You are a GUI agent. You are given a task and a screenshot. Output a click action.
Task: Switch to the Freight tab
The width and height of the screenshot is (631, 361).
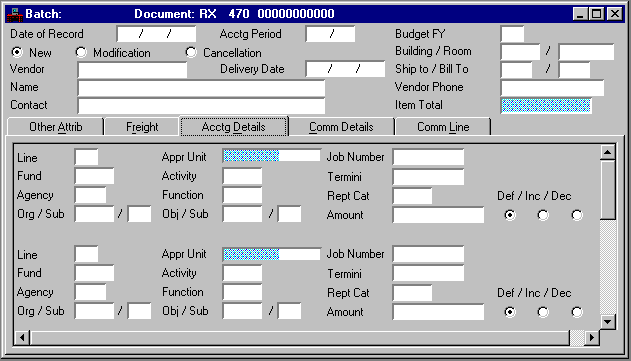pyautogui.click(x=142, y=127)
